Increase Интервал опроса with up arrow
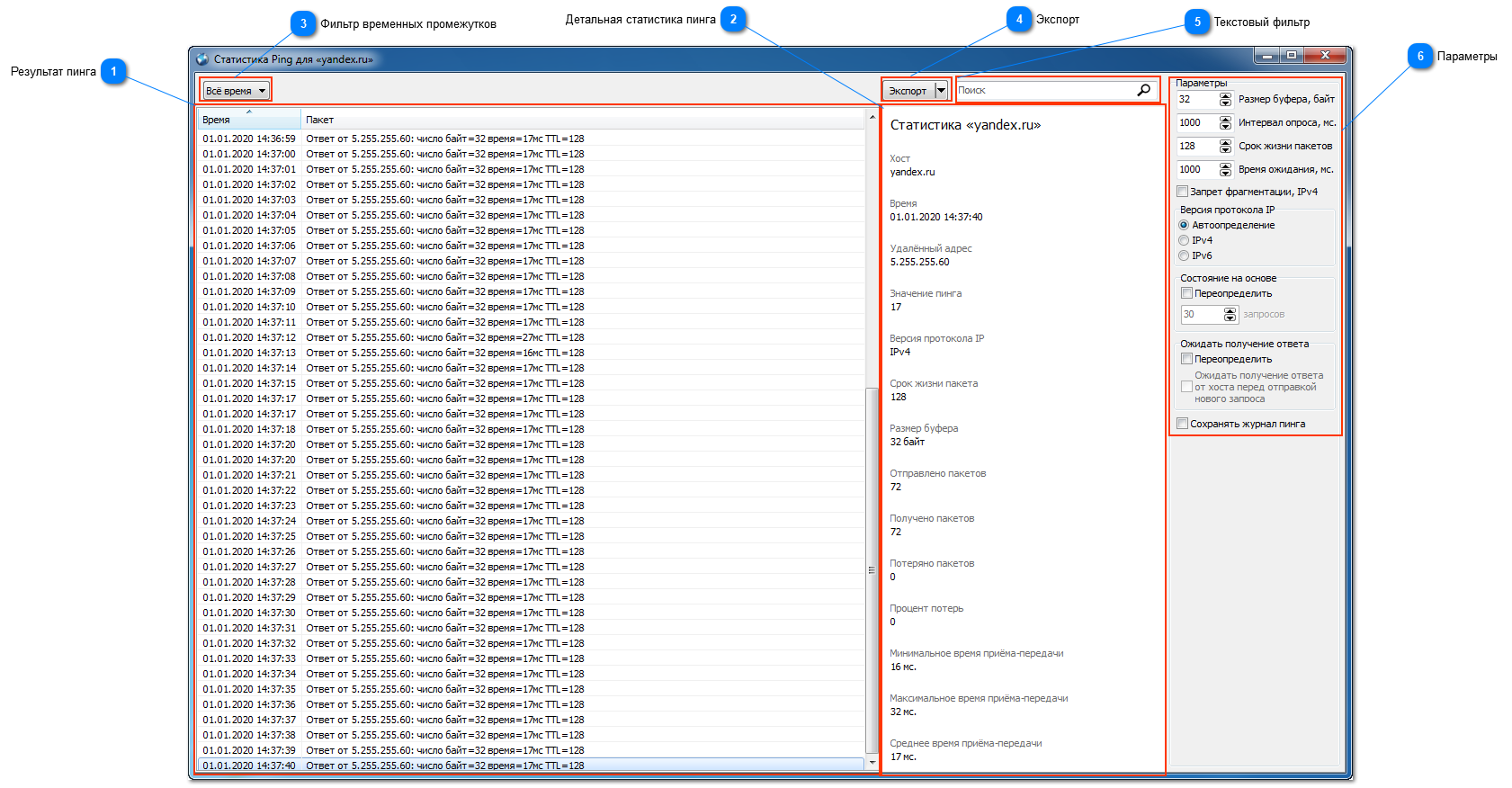The image size is (1512, 788). [1225, 119]
